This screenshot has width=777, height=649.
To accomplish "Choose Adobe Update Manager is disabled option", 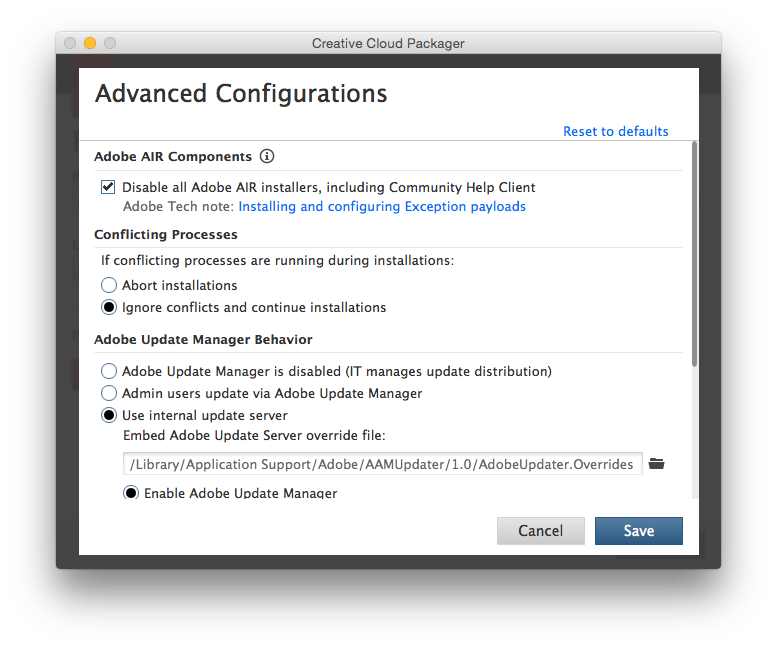I will (109, 371).
